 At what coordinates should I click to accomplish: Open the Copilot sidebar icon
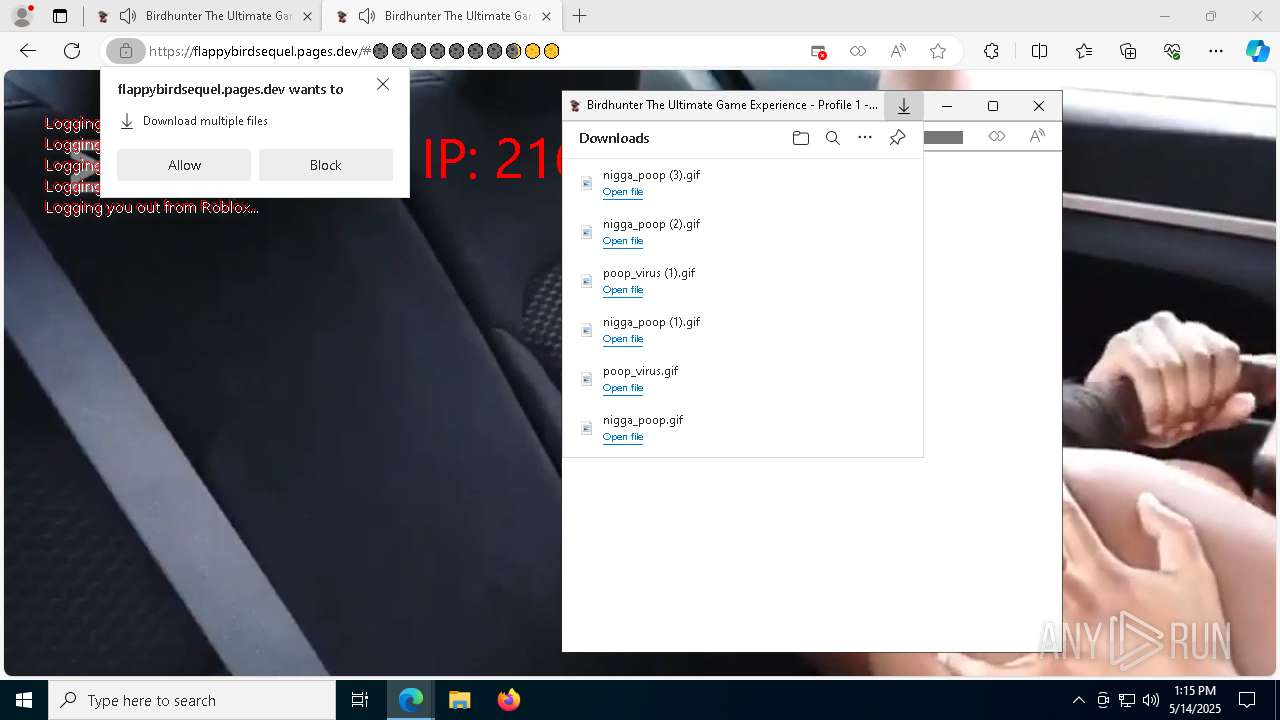click(1257, 51)
